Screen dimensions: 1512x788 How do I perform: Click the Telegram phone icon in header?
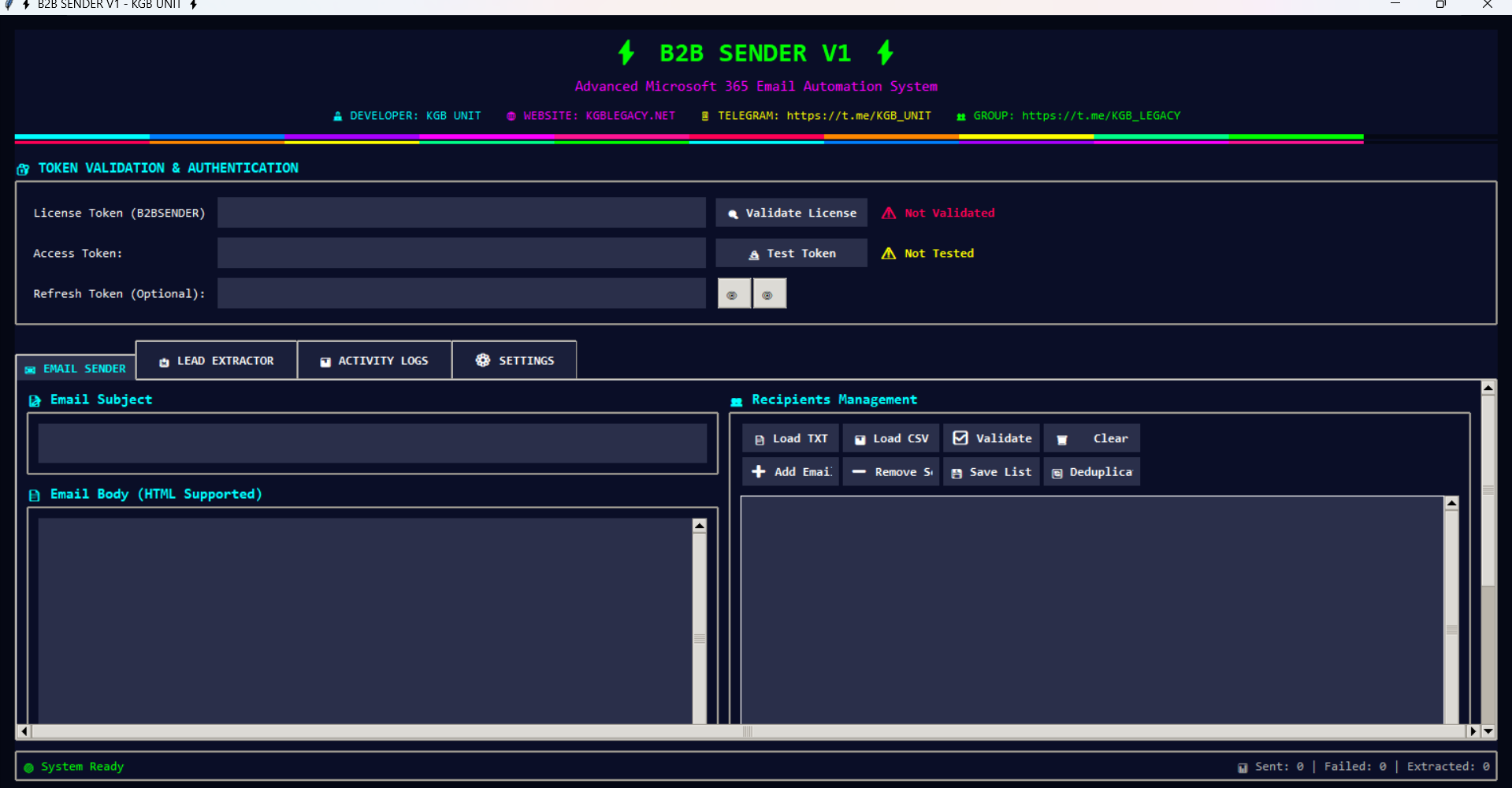click(705, 116)
